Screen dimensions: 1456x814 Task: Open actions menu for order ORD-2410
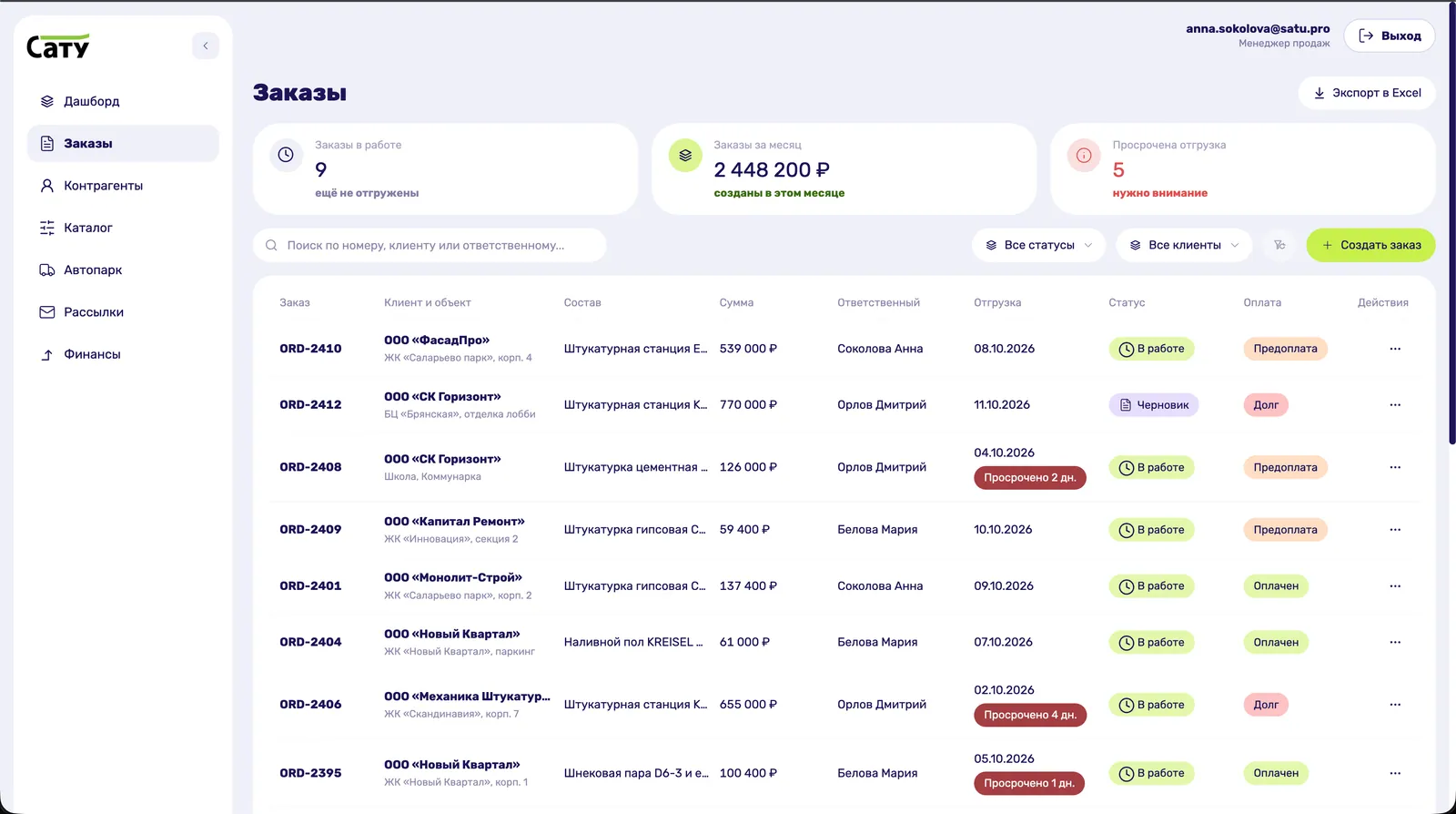tap(1395, 349)
